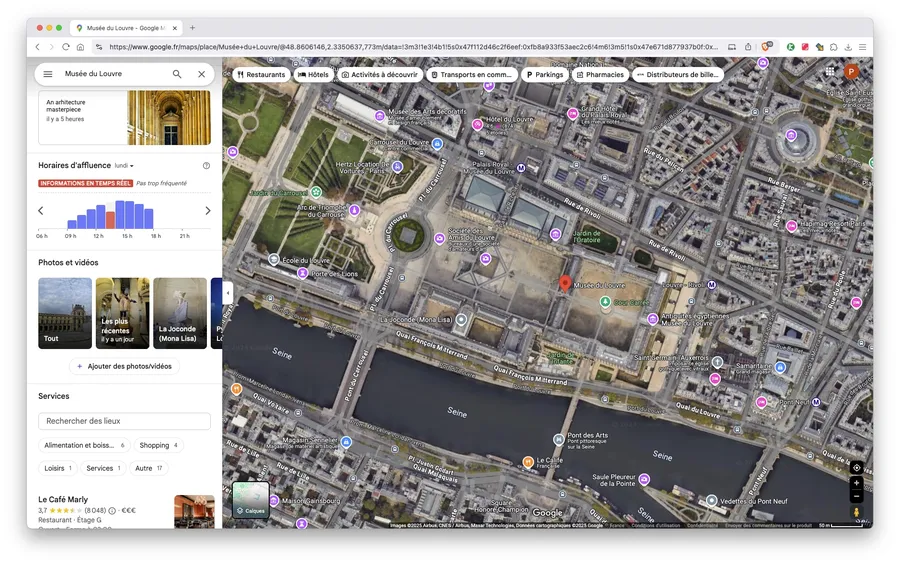
Task: Click the red current-hour popularity bar
Action: point(110,220)
